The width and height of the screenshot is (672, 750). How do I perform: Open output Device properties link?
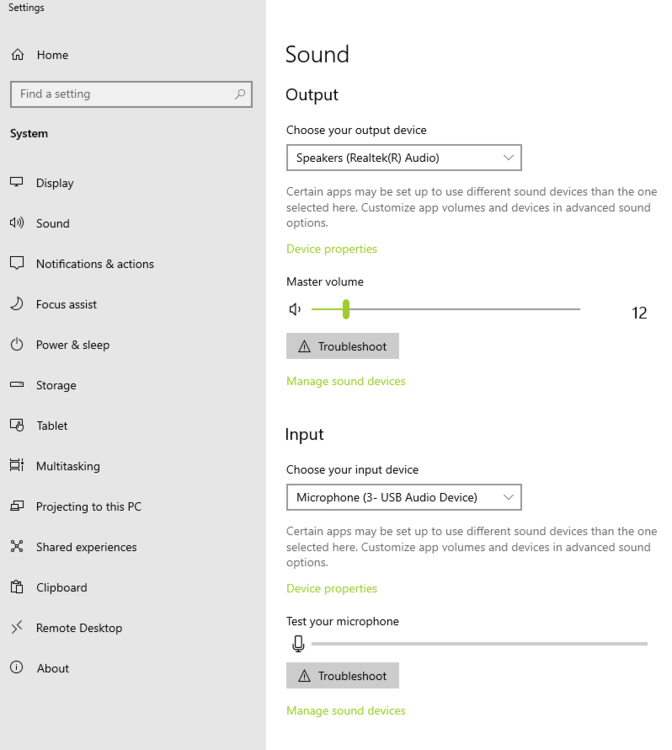[x=332, y=249]
